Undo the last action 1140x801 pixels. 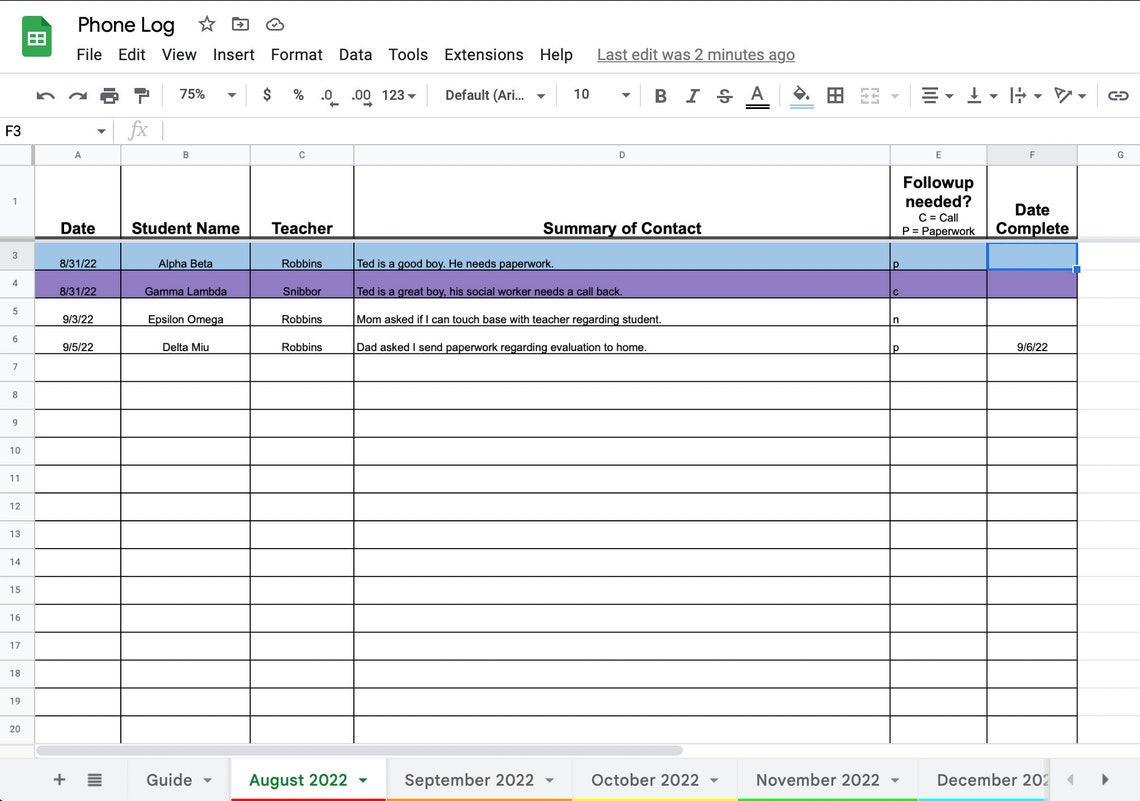[46, 95]
